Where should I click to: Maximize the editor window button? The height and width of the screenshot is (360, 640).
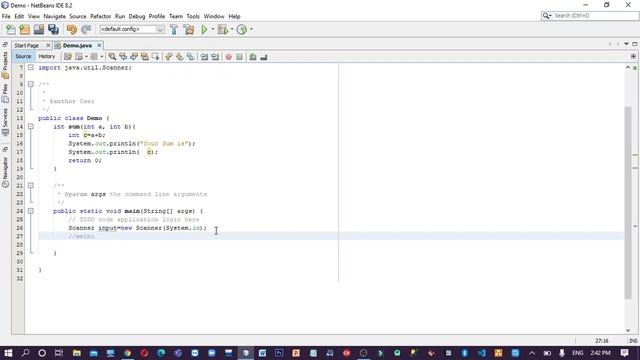(x=635, y=44)
